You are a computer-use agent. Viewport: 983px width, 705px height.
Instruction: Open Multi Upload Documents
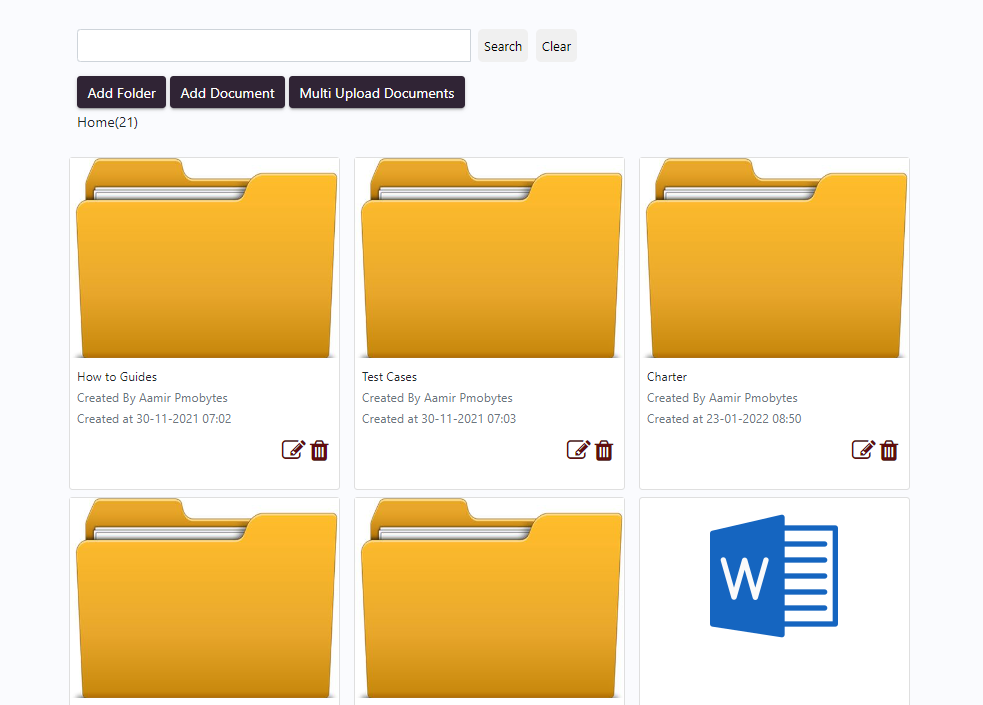click(377, 93)
